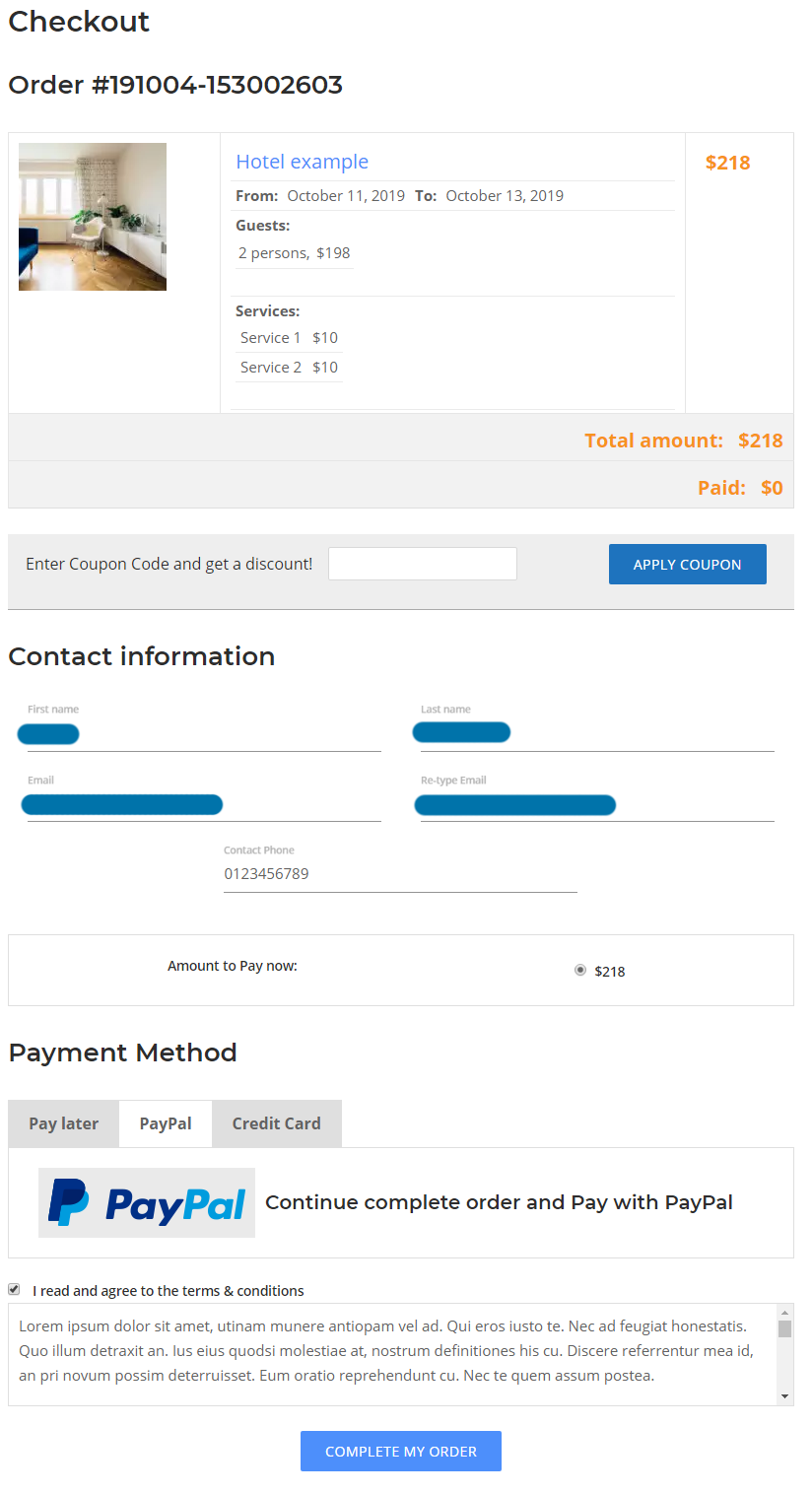Switch to the Credit Card tab
812x1494 pixels.
[277, 1123]
